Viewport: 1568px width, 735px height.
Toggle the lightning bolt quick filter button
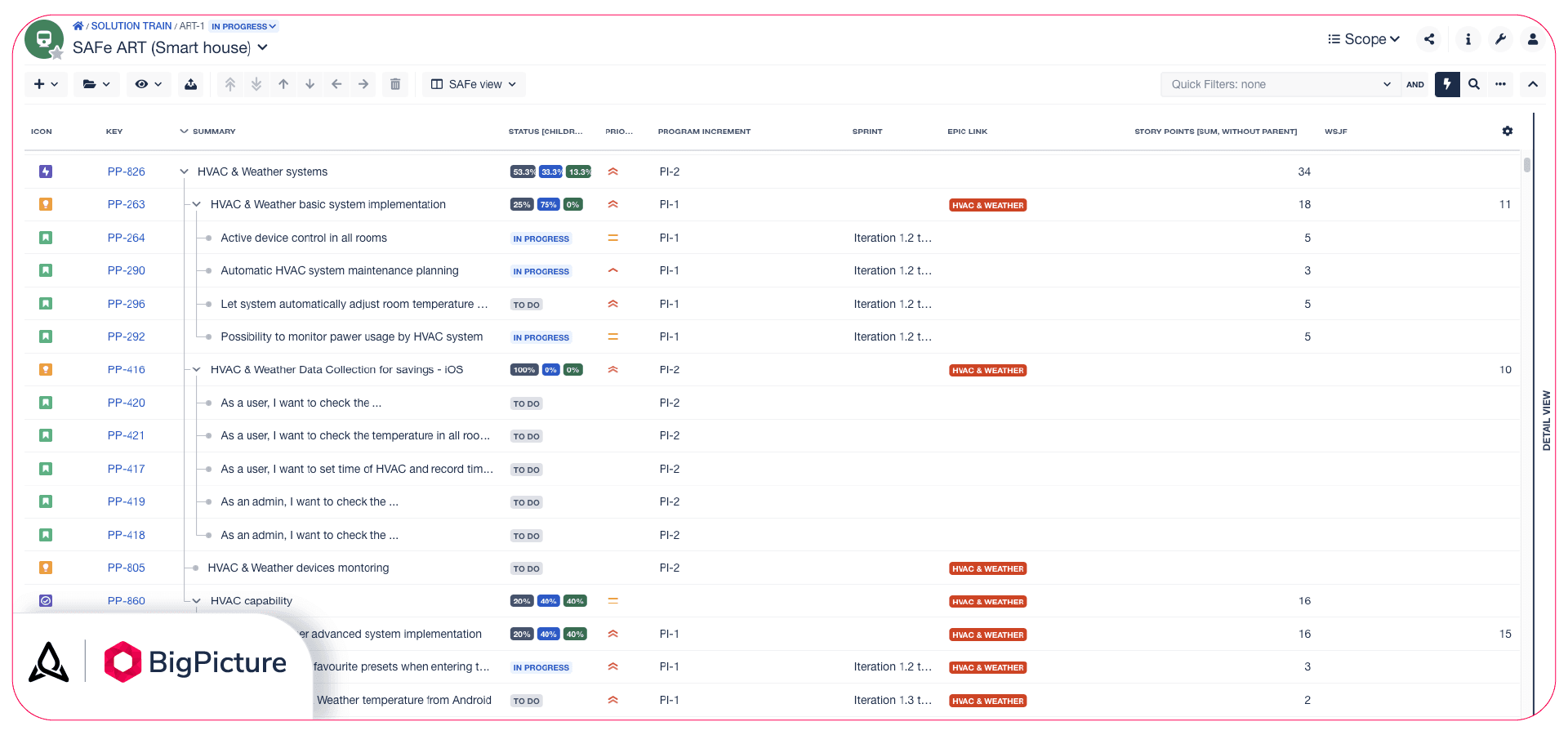click(x=1447, y=84)
